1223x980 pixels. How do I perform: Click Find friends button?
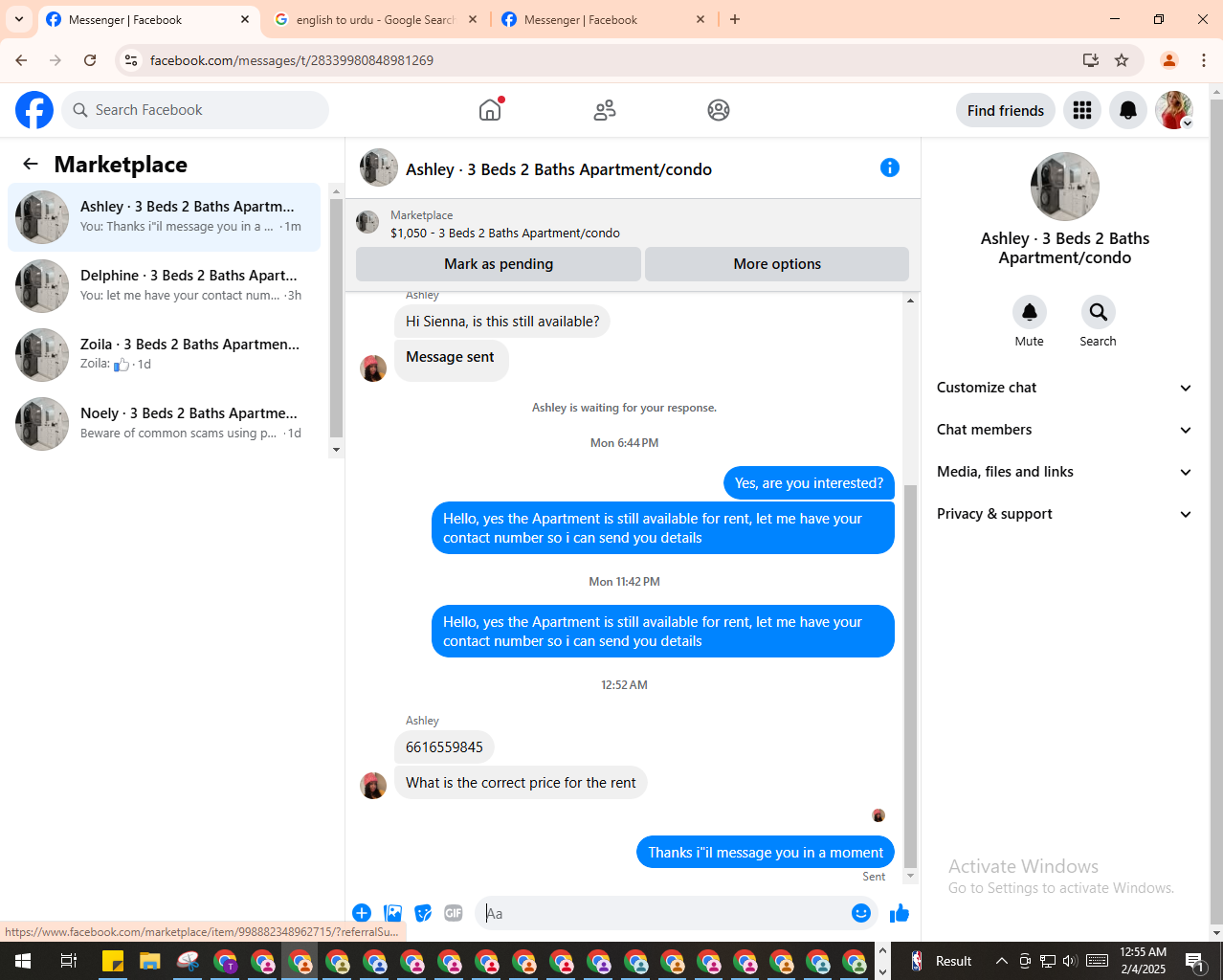pos(1006,110)
